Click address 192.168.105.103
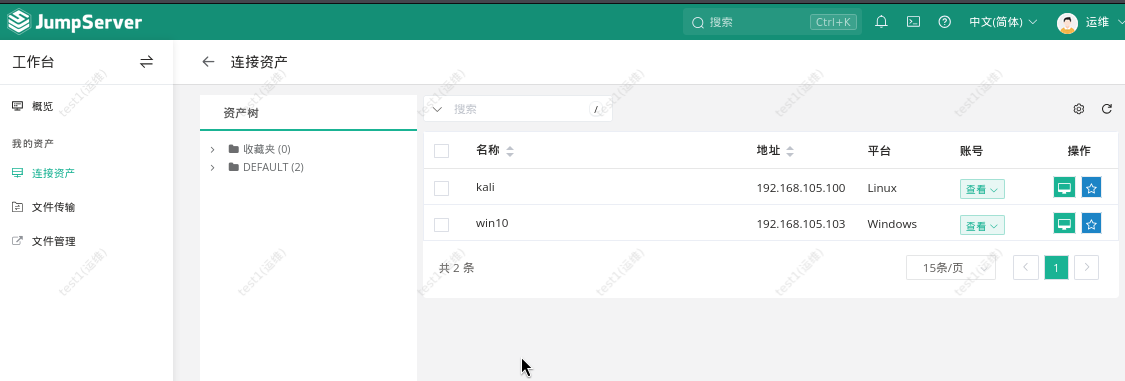Image resolution: width=1125 pixels, height=381 pixels. coord(801,224)
